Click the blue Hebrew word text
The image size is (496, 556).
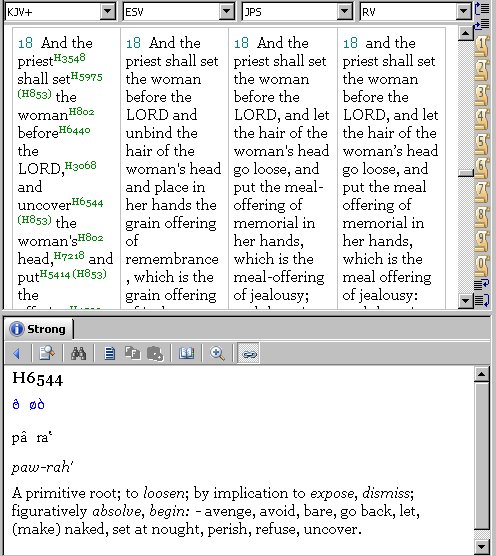tap(28, 405)
